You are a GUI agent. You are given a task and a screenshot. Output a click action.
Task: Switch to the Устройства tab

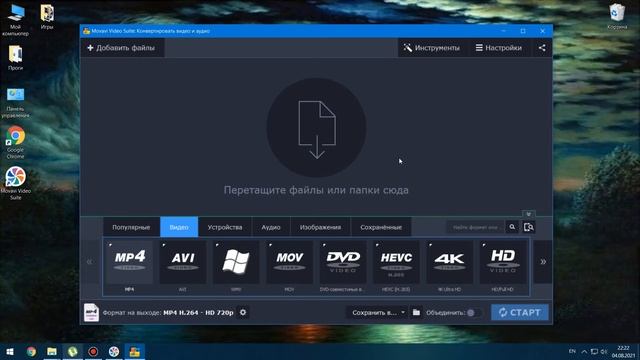[224, 227]
